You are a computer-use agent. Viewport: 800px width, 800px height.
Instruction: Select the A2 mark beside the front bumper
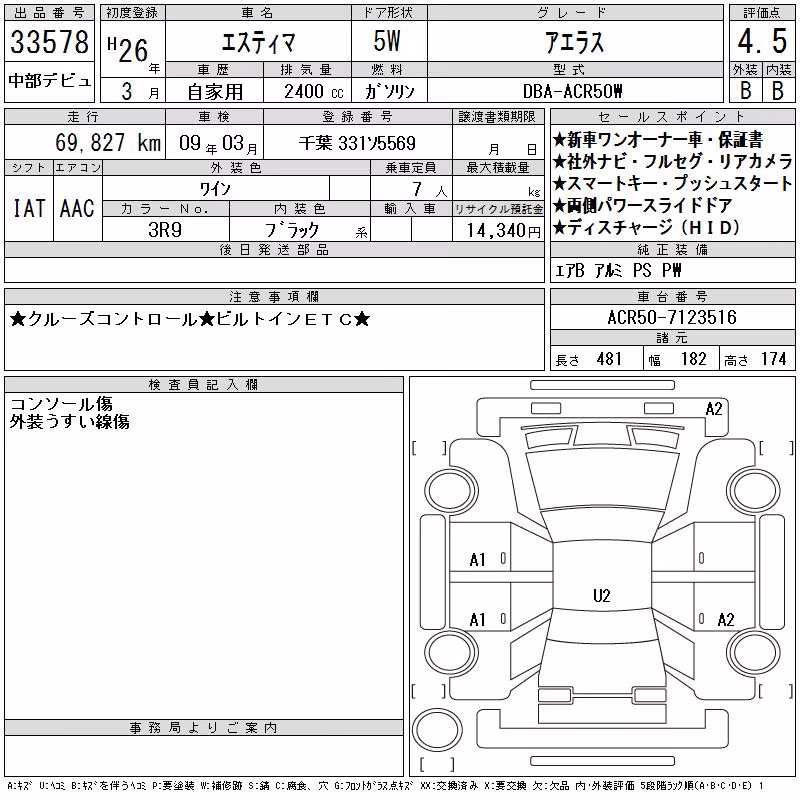coord(714,409)
